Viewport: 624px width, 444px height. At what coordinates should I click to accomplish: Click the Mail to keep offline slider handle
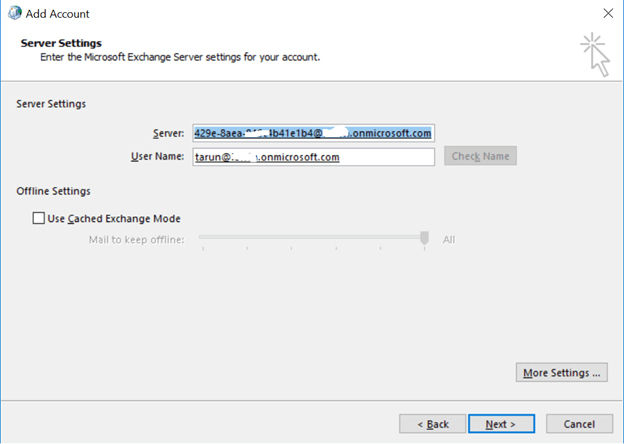[425, 238]
